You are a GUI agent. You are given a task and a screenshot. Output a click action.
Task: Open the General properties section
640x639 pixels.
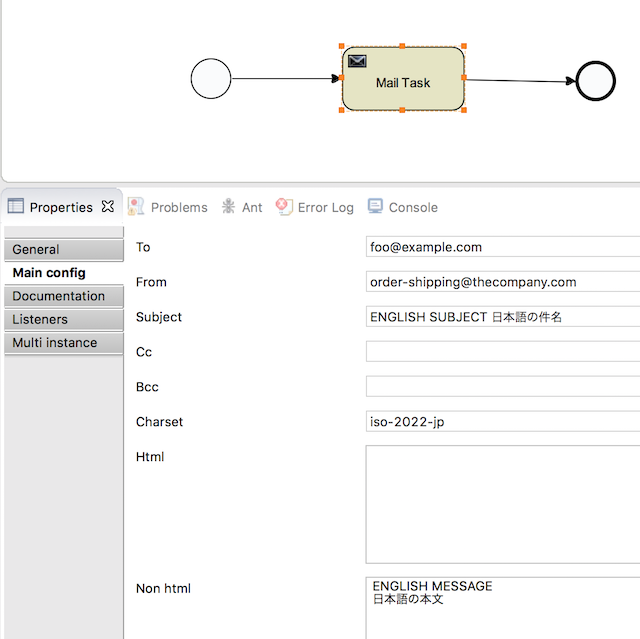pyautogui.click(x=63, y=250)
